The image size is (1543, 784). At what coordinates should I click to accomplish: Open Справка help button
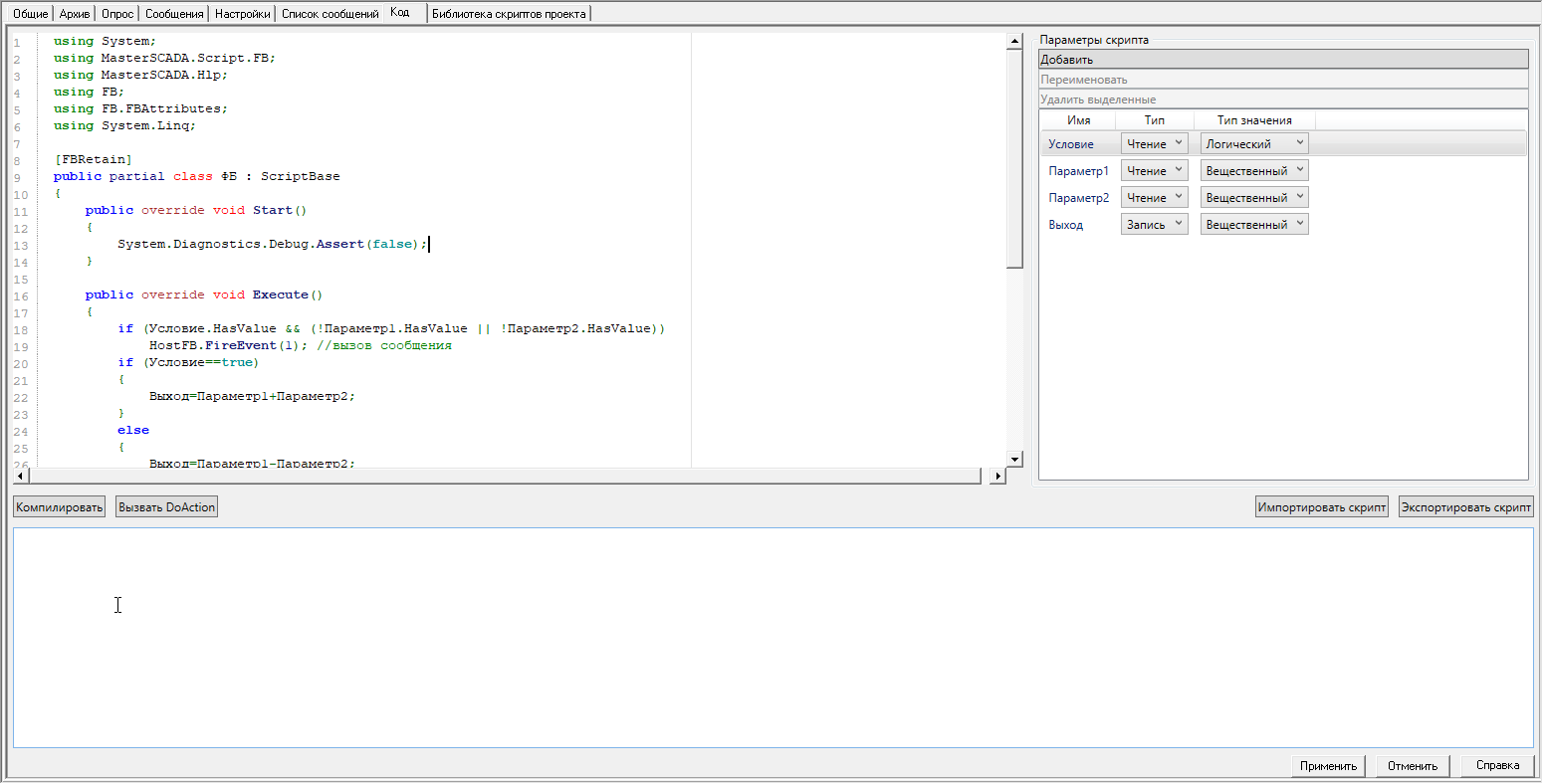pos(1497,765)
